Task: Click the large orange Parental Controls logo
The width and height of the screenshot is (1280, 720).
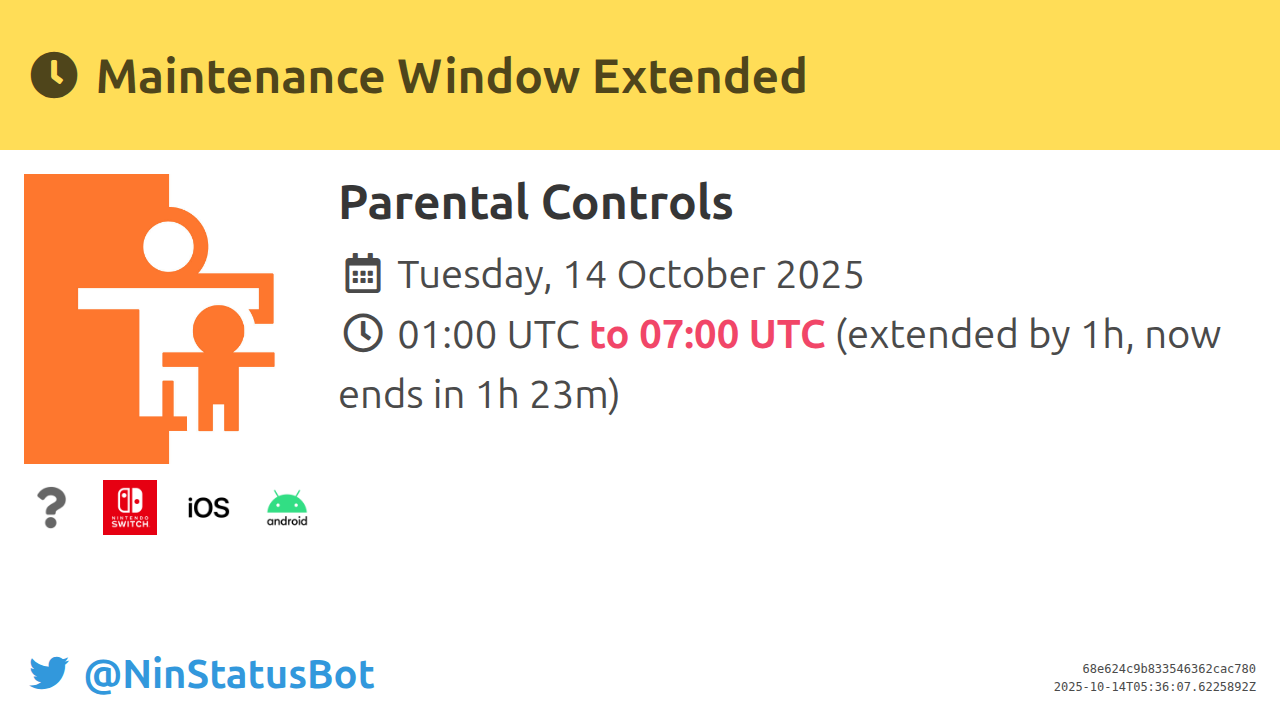Action: pos(149,318)
